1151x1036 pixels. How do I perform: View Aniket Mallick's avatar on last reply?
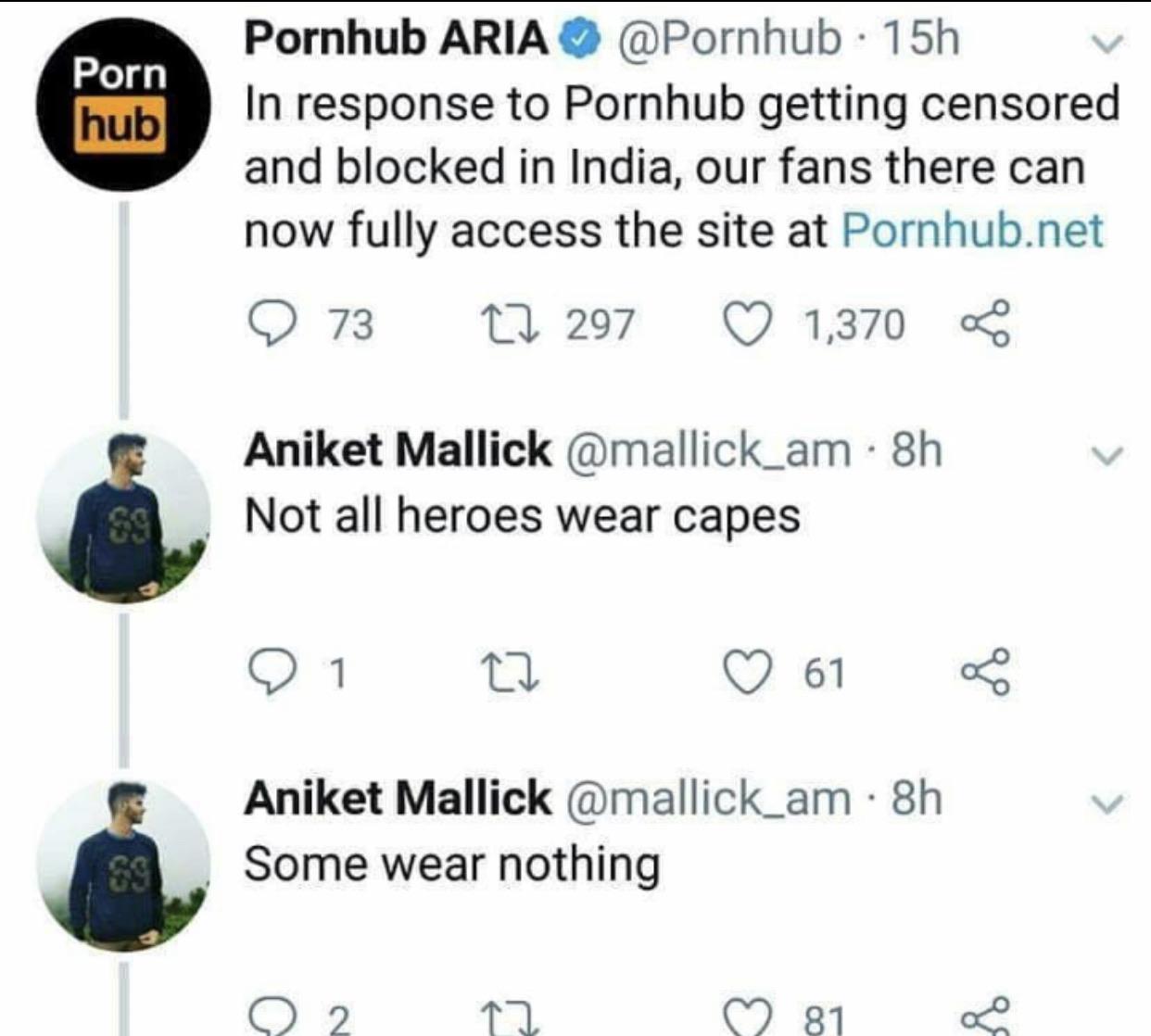click(123, 864)
